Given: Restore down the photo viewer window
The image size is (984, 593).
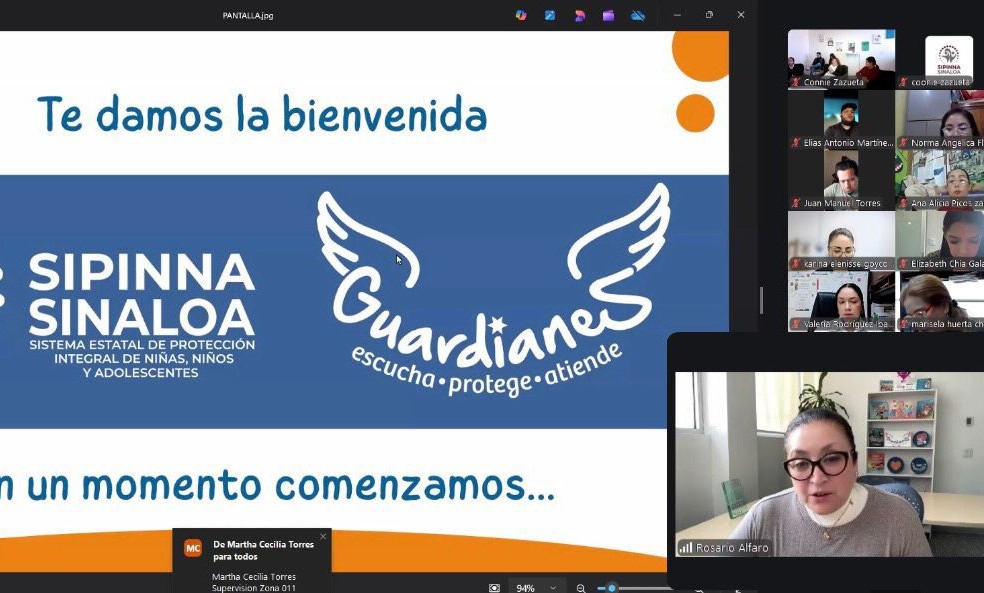Looking at the screenshot, I should coord(709,15).
